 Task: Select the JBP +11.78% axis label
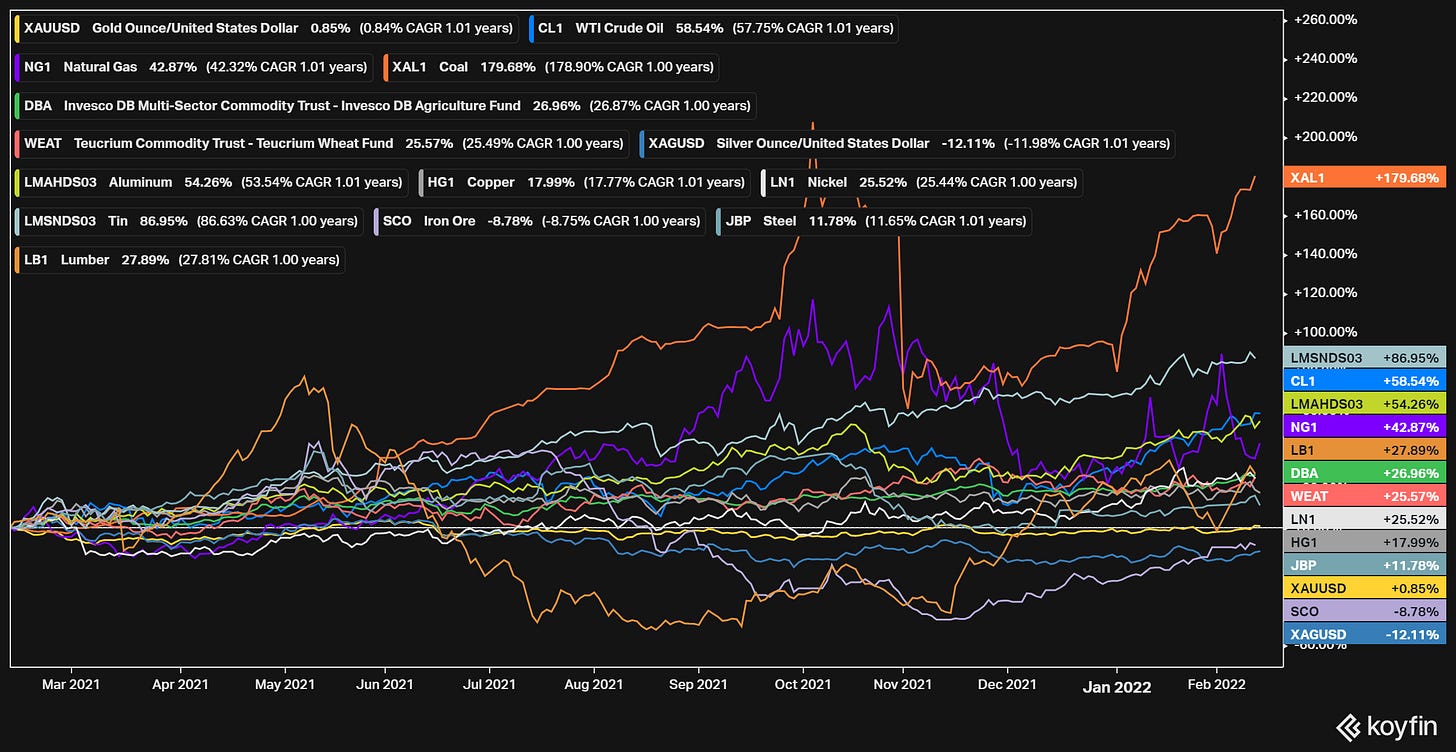click(x=1364, y=565)
